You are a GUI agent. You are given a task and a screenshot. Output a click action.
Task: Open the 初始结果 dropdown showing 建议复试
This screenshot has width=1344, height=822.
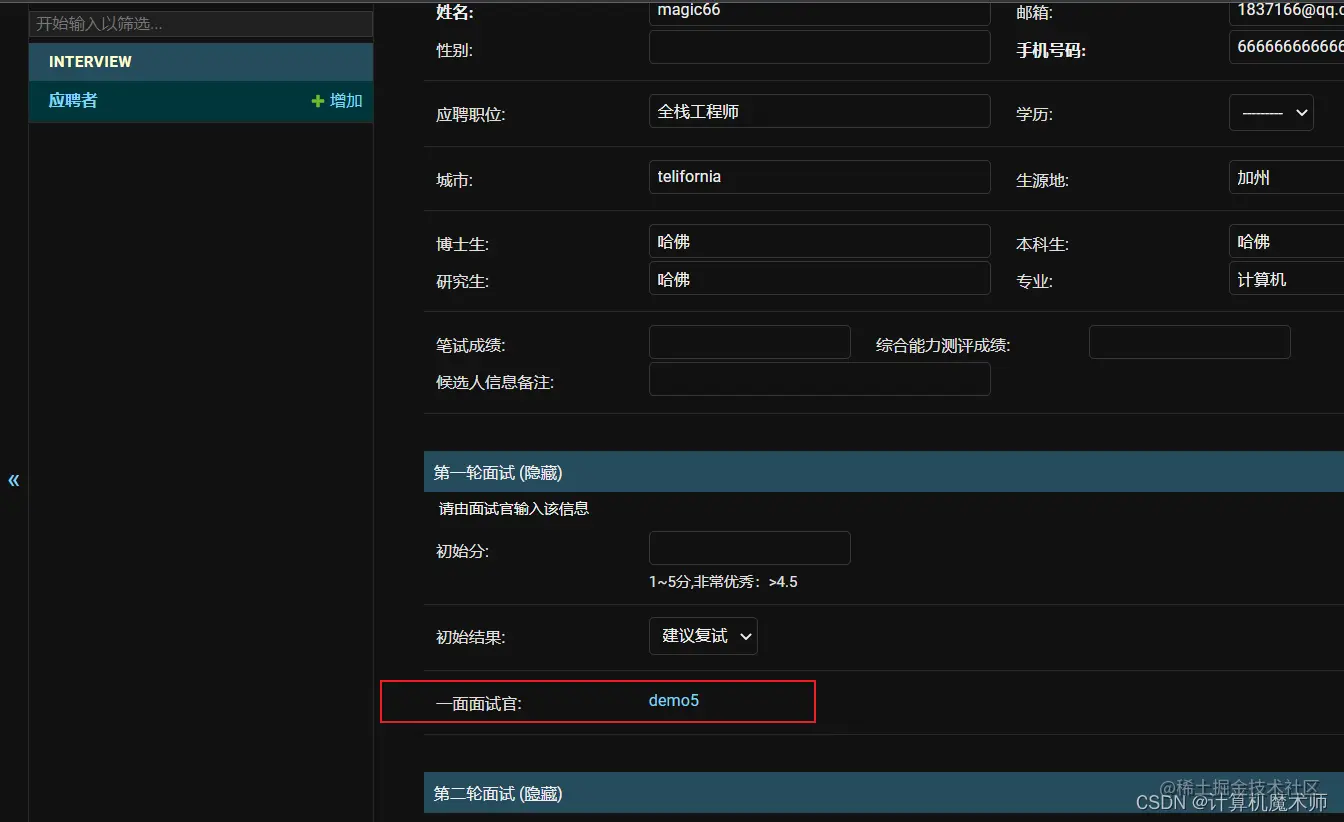[703, 635]
